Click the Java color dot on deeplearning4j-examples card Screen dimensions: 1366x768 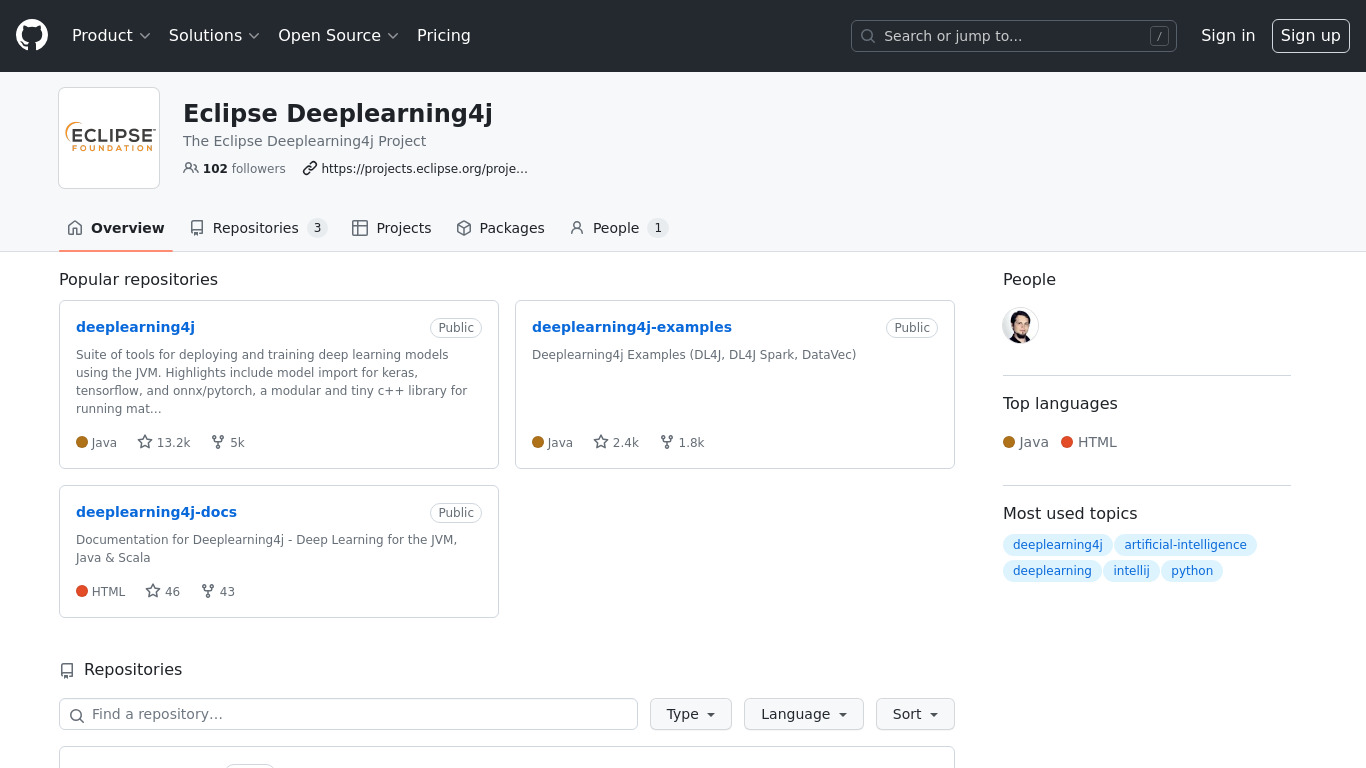pyautogui.click(x=538, y=442)
